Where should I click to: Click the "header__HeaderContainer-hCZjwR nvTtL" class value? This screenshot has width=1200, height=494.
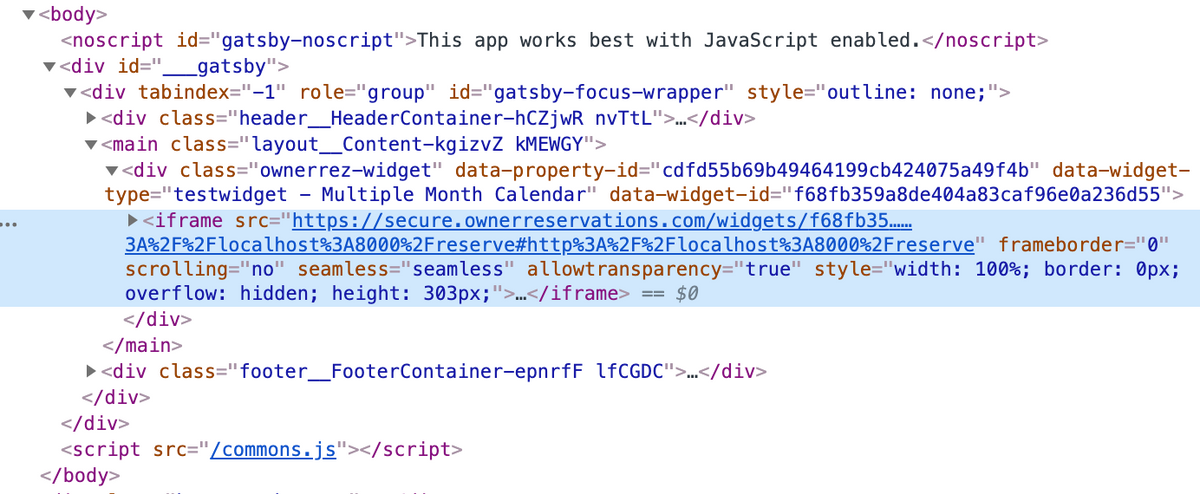pyautogui.click(x=445, y=118)
